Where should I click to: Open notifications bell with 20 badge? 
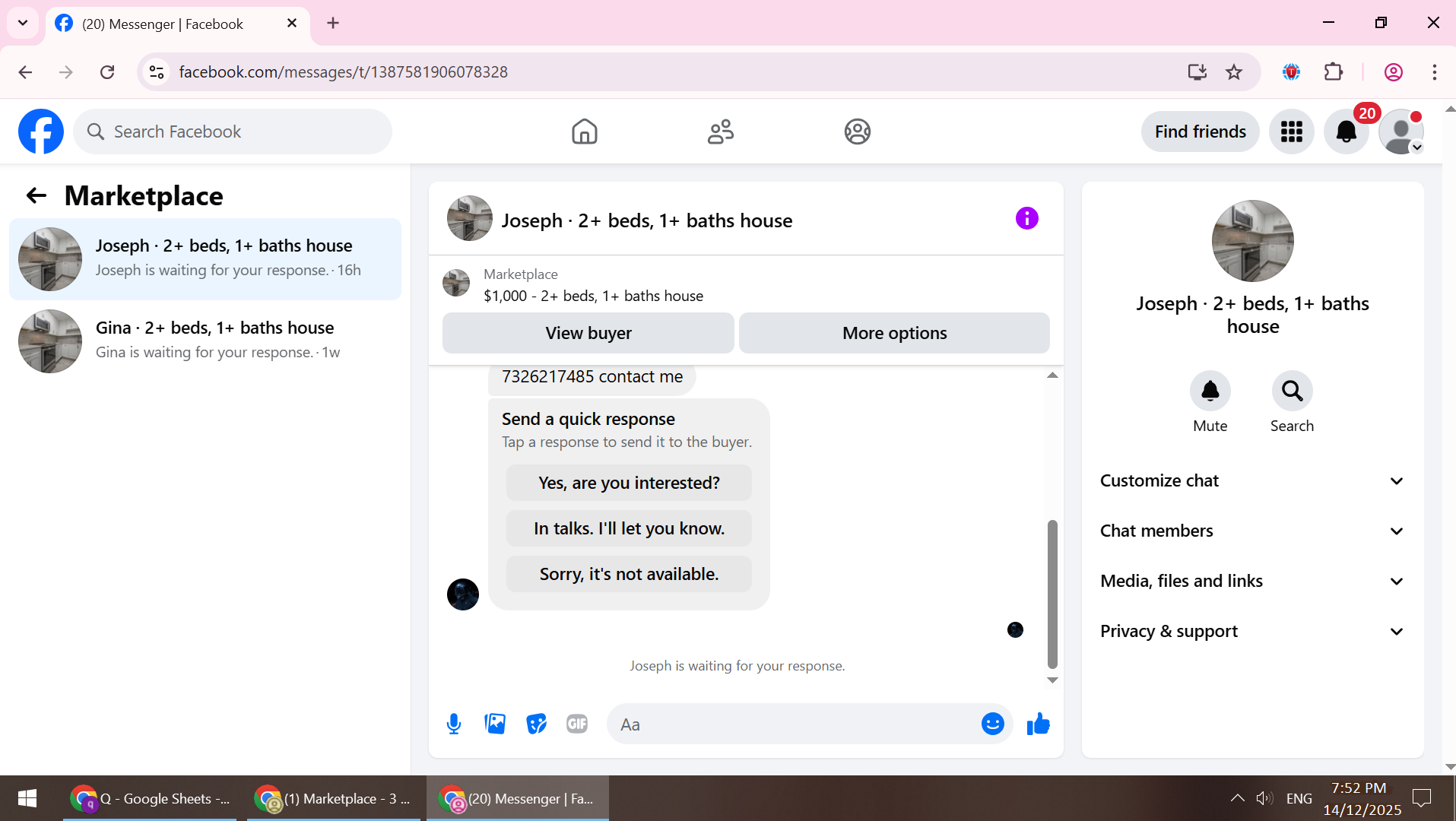(x=1346, y=132)
